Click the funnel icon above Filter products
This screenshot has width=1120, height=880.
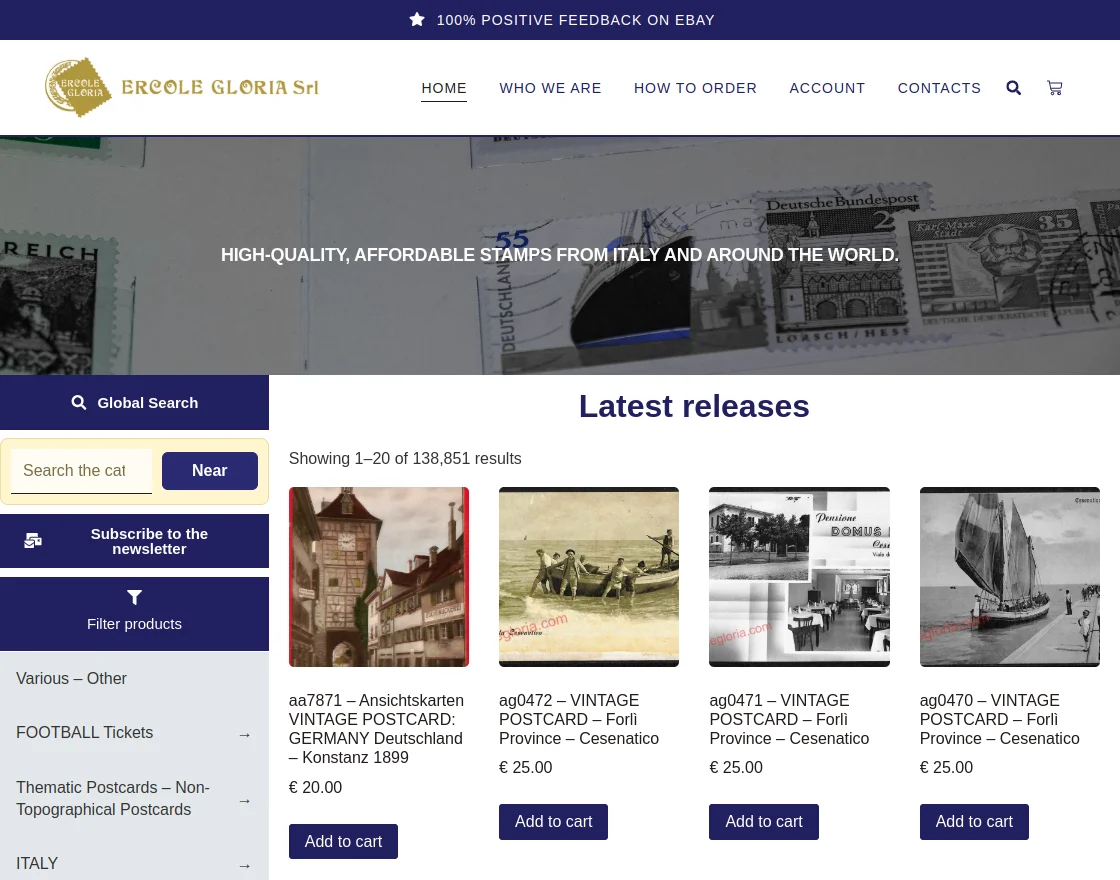point(134,597)
